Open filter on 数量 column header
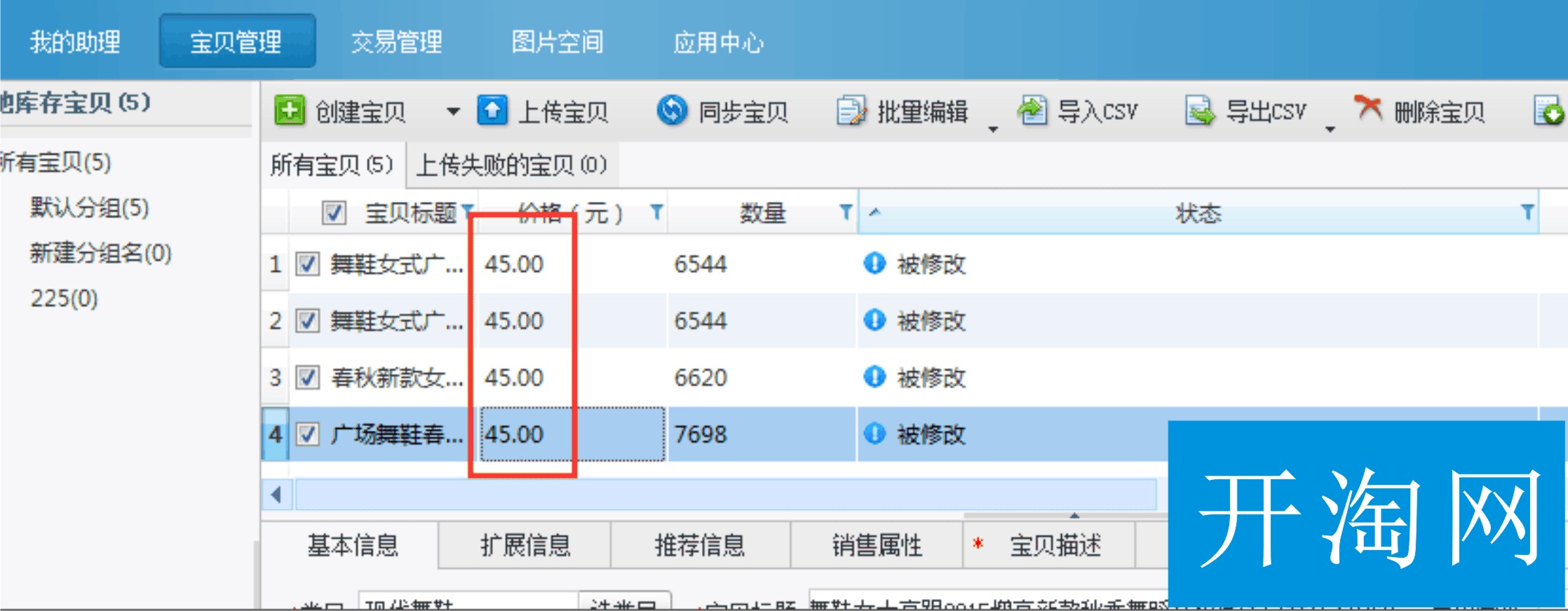This screenshot has height=611, width=1568. click(x=846, y=212)
